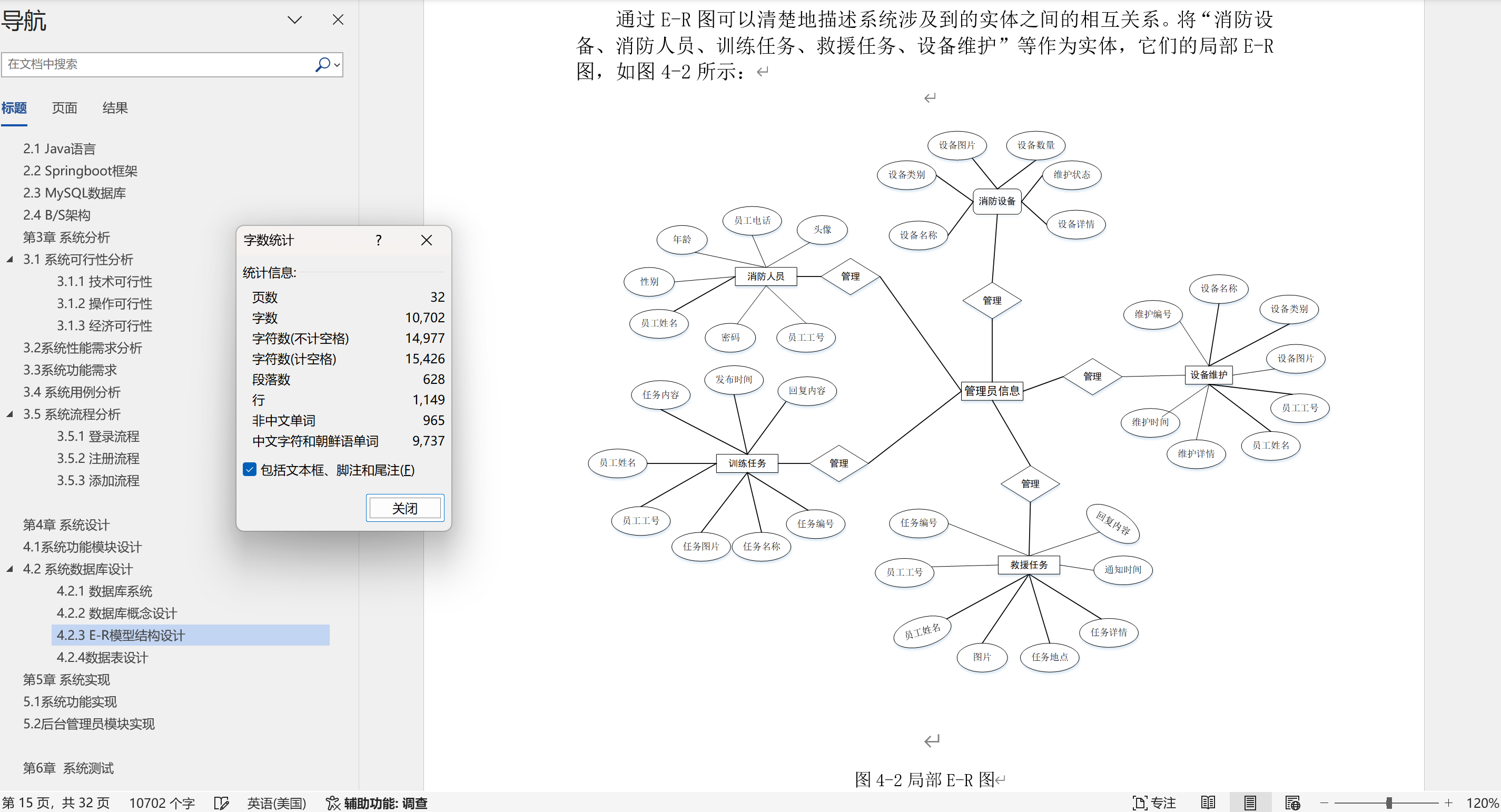Switch to the 页面 tab
This screenshot has height=812, width=1501.
(64, 108)
